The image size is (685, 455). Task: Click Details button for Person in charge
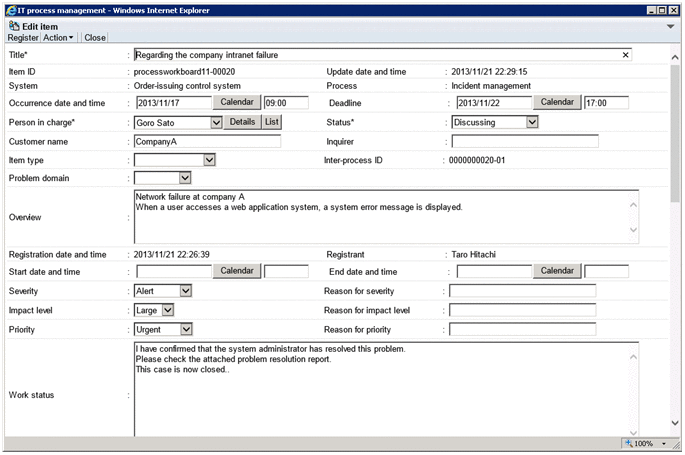242,122
